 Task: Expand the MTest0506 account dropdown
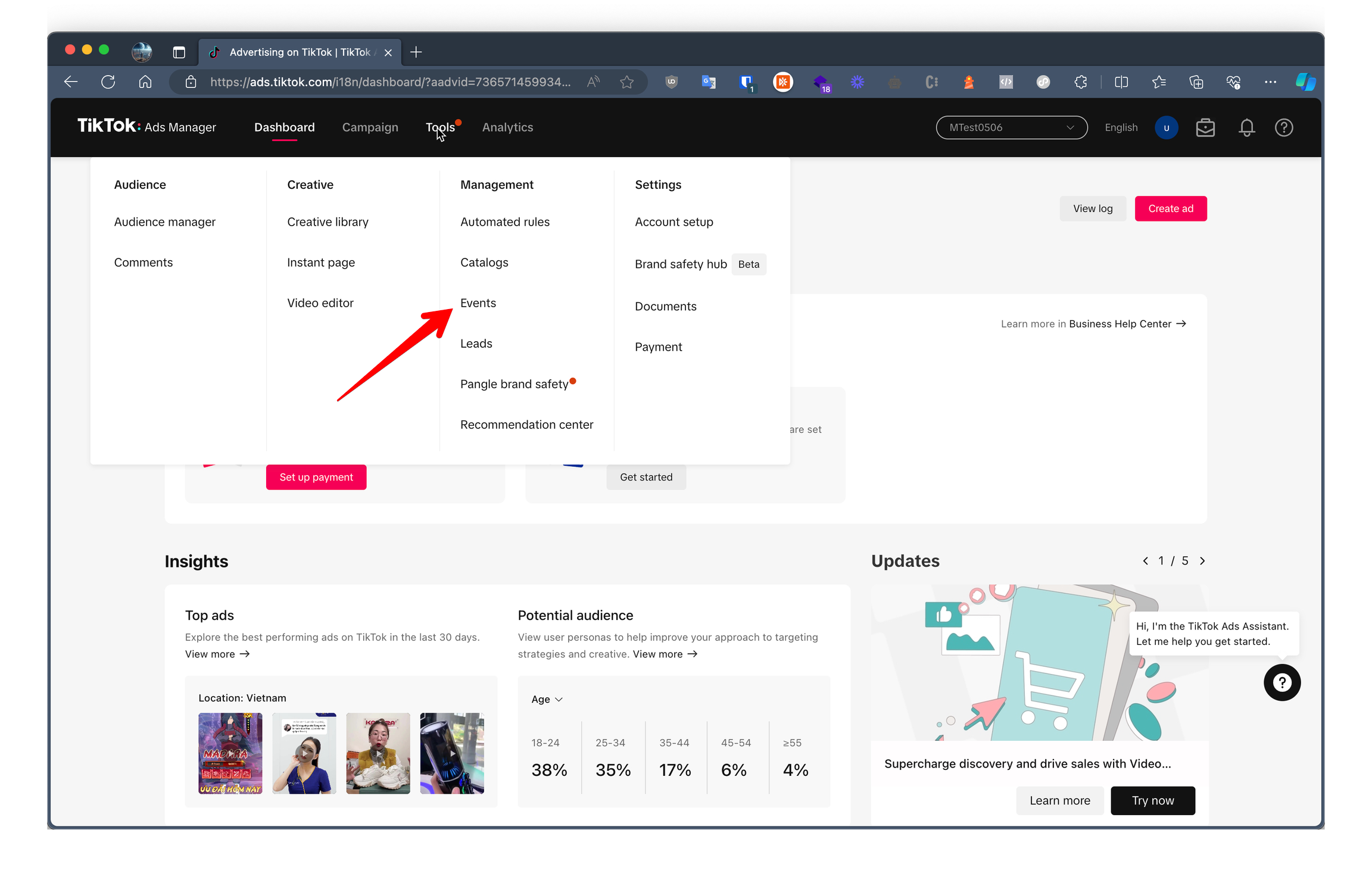point(1011,127)
